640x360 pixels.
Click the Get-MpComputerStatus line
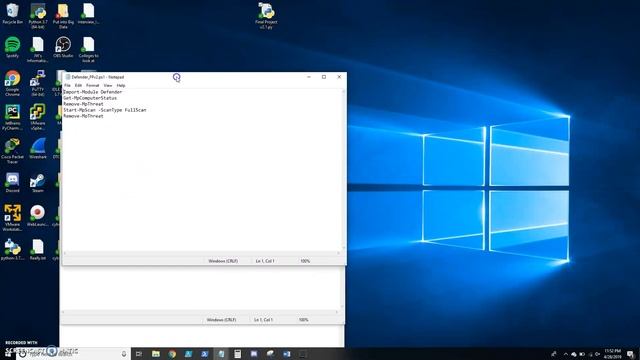(x=90, y=98)
